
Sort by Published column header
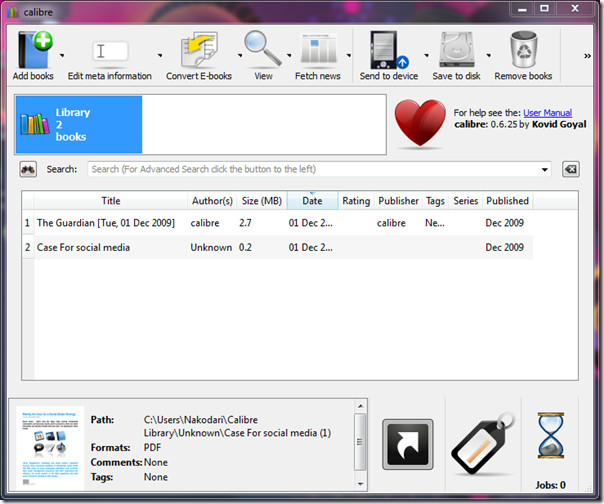click(x=507, y=201)
